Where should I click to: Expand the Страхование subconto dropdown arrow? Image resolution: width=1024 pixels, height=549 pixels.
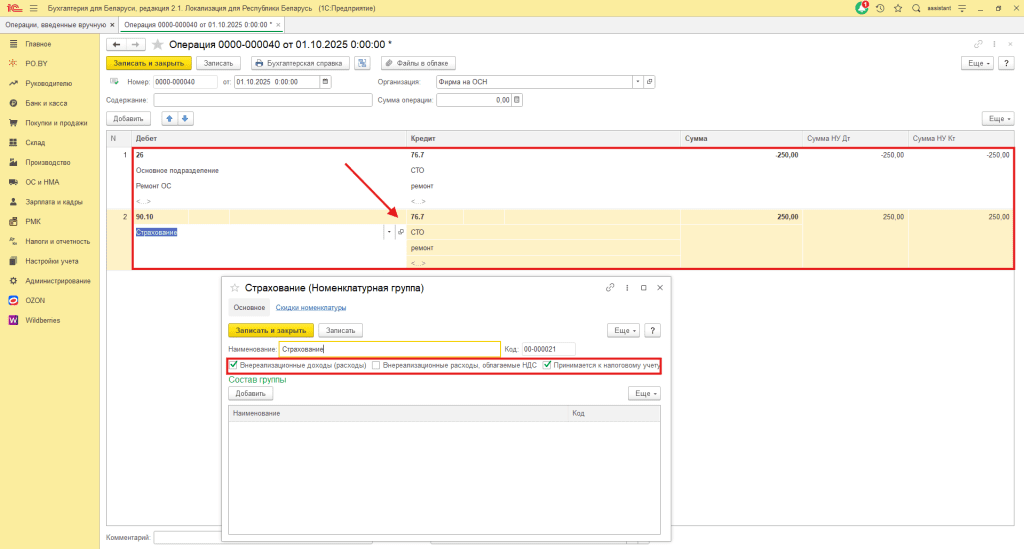[x=389, y=232]
